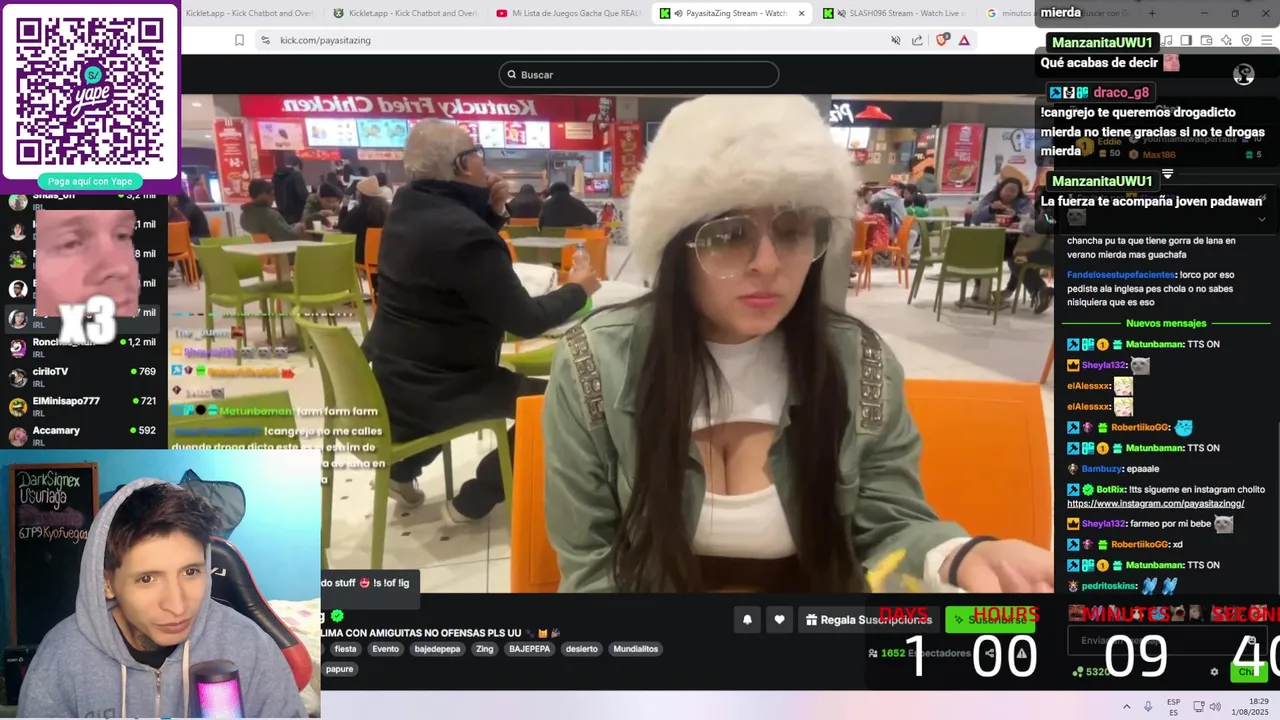Click the verified badge next to channel name

337,616
